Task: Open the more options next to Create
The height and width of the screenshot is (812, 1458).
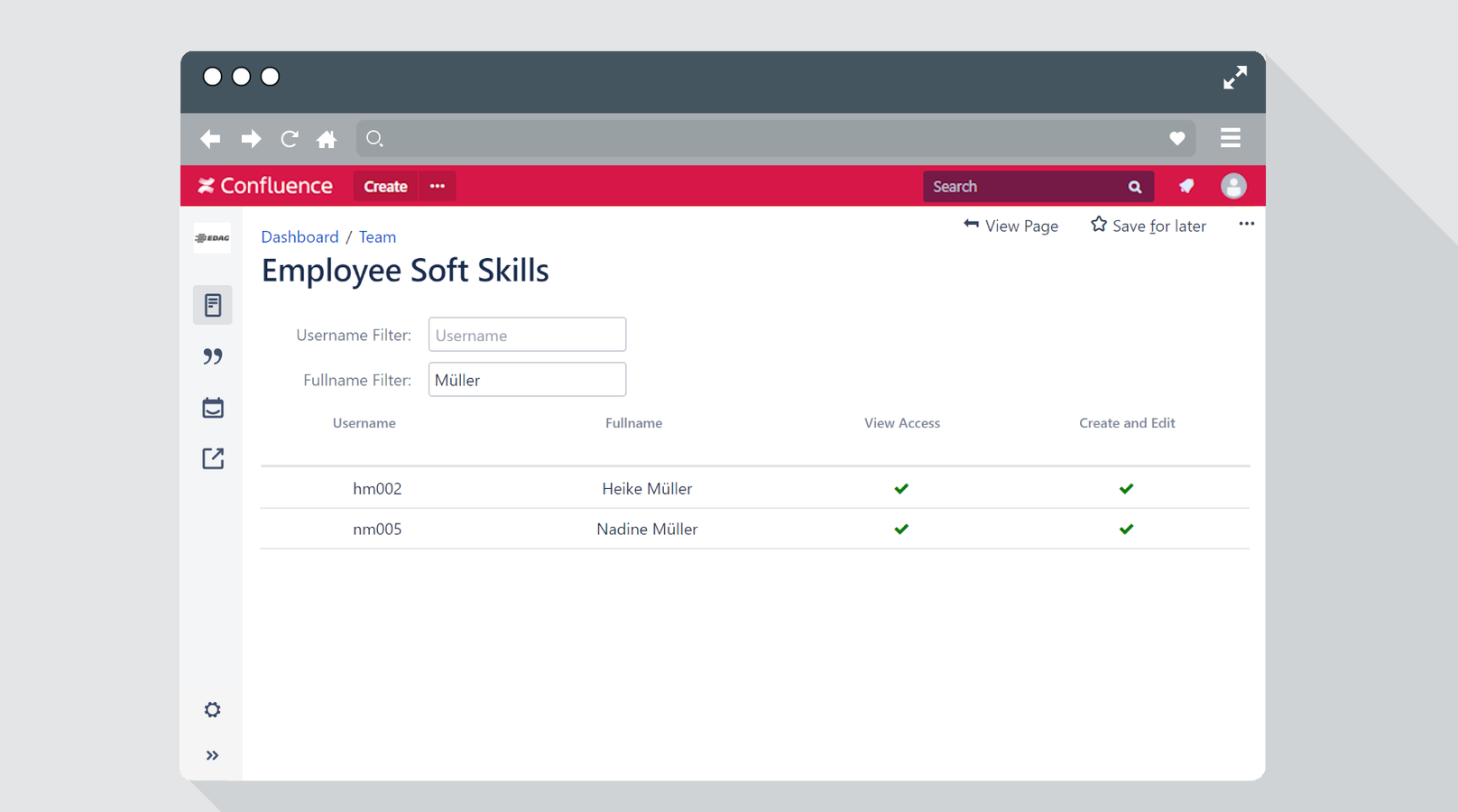Action: [x=438, y=186]
